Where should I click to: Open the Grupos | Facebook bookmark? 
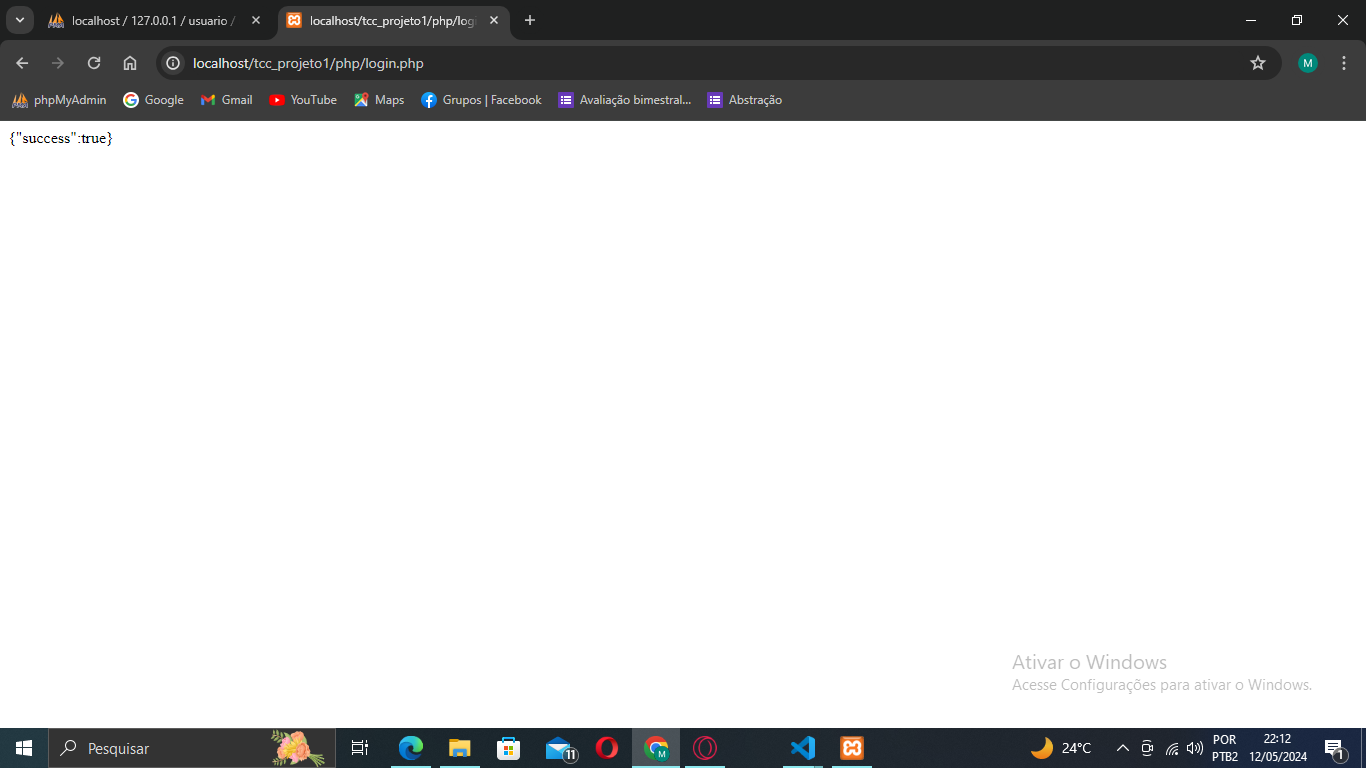pos(481,100)
